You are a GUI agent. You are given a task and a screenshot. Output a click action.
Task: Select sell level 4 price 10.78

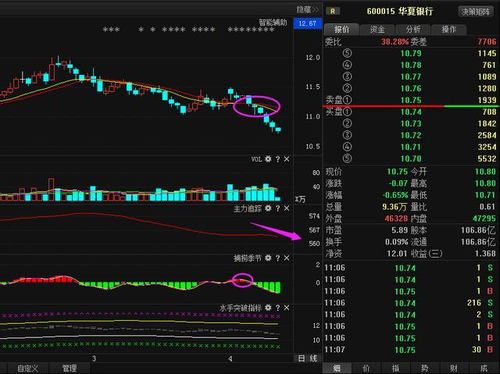[x=411, y=65]
